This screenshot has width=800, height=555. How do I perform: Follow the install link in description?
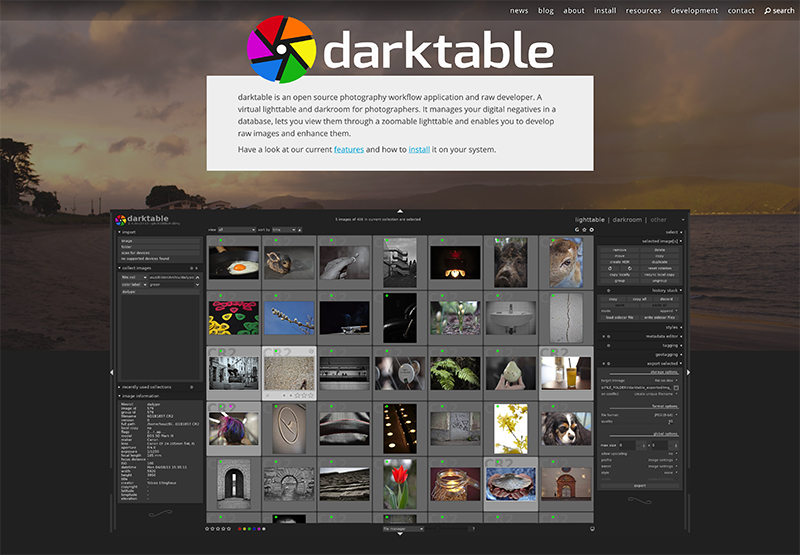coord(419,149)
